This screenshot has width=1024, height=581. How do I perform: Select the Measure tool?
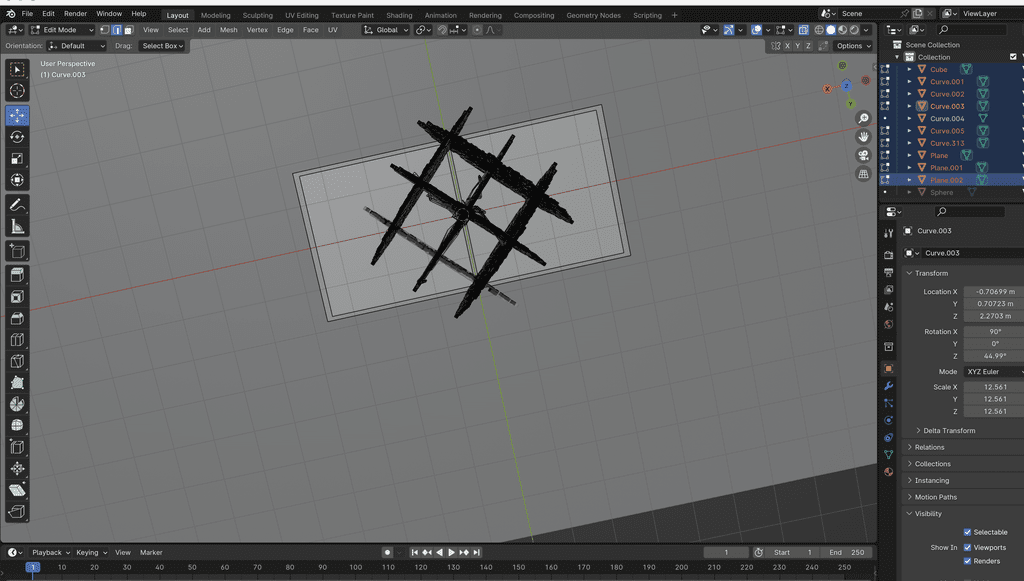pyautogui.click(x=17, y=227)
